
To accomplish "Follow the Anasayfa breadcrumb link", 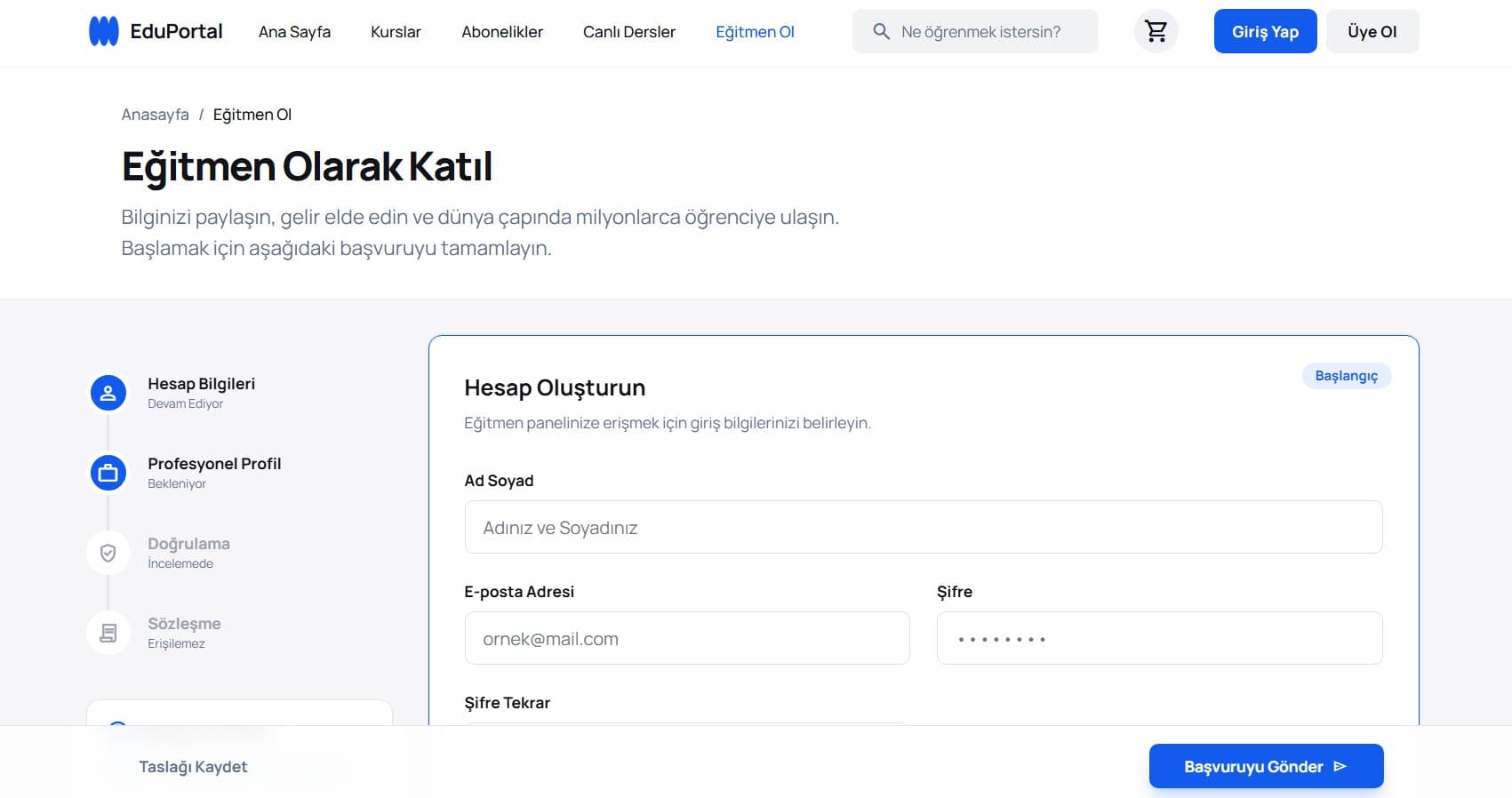I will pyautogui.click(x=155, y=115).
